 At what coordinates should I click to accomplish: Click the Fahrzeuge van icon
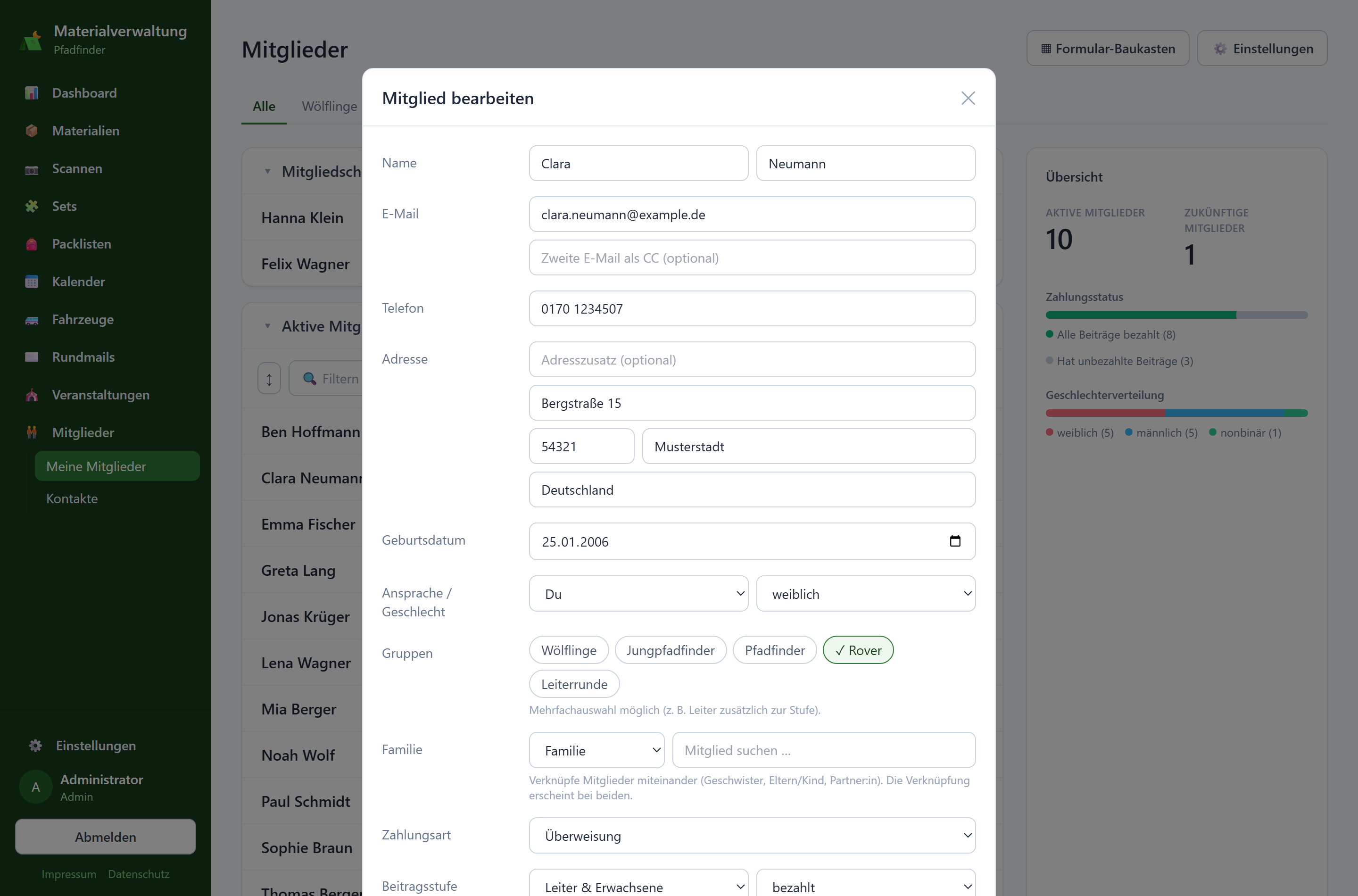pos(32,320)
